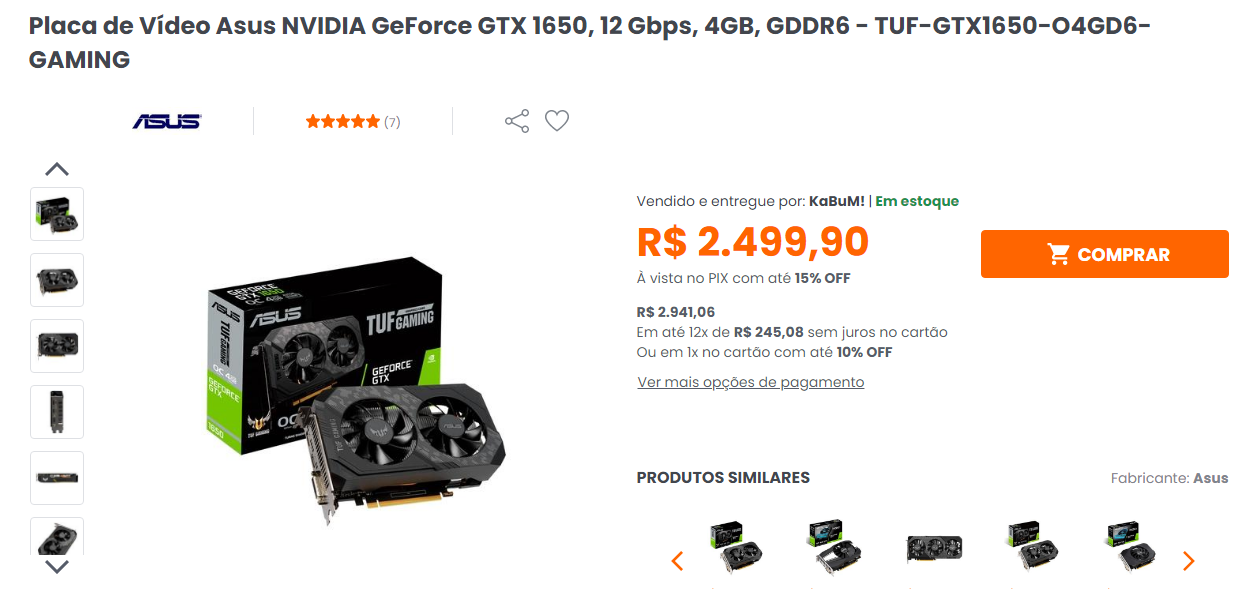1251x589 pixels.
Task: Open Ver mais opções de pagamento link
Action: pos(751,382)
